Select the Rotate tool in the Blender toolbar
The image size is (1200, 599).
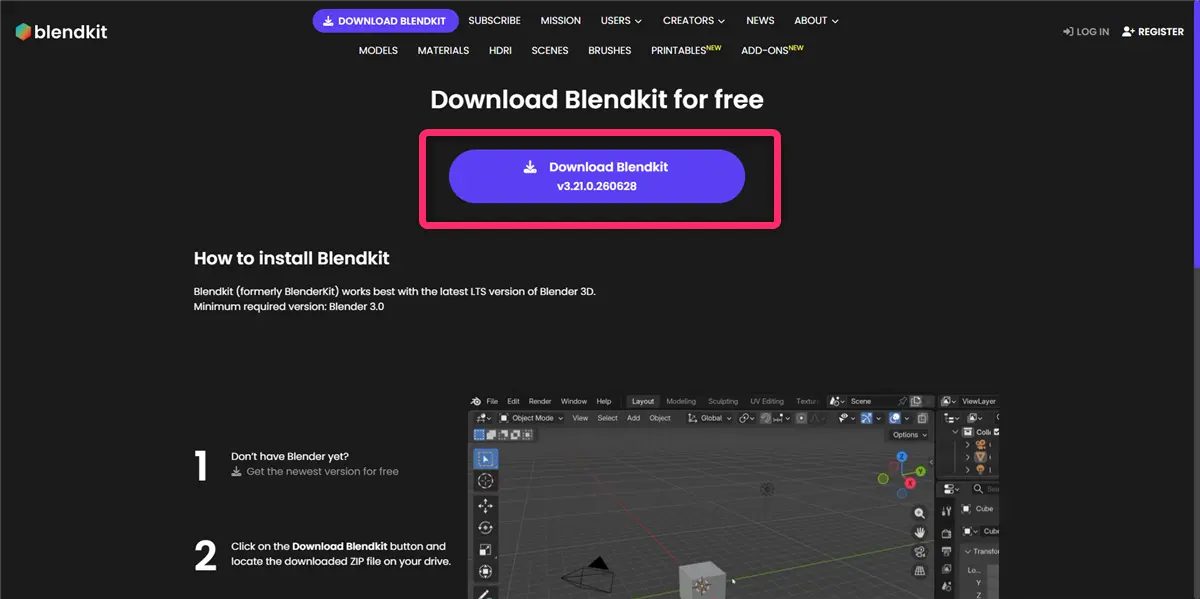click(486, 528)
